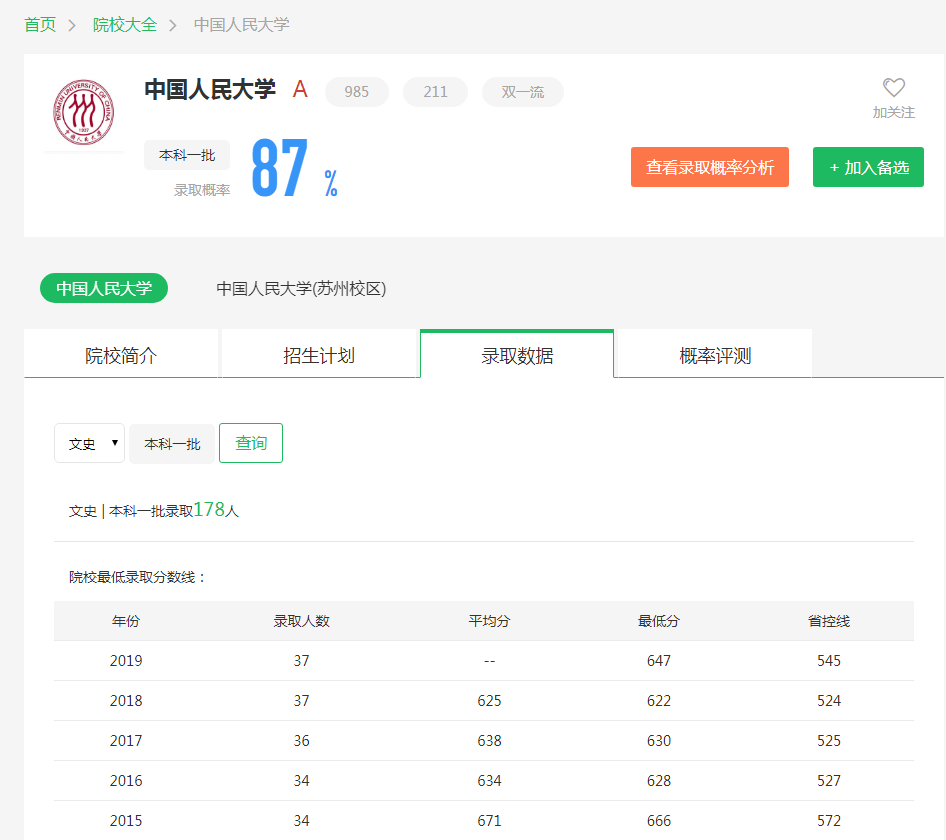Go to 首页 breadcrumb link
This screenshot has width=946, height=840.
coord(40,24)
